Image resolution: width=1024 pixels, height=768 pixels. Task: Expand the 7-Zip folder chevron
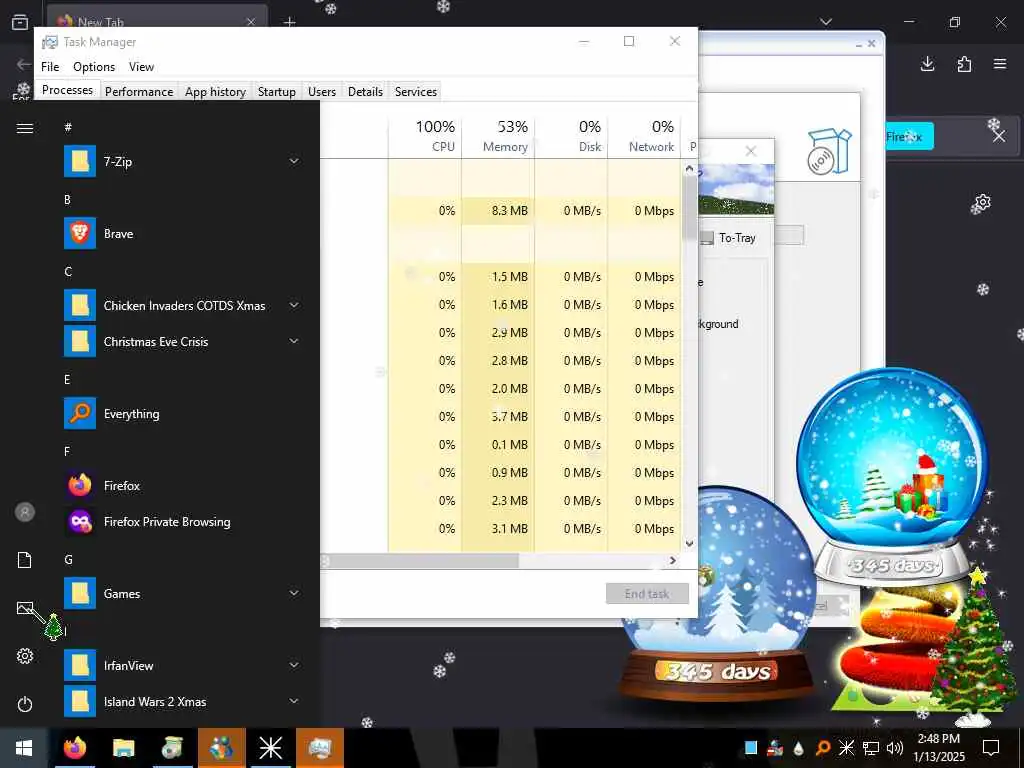pyautogui.click(x=295, y=161)
